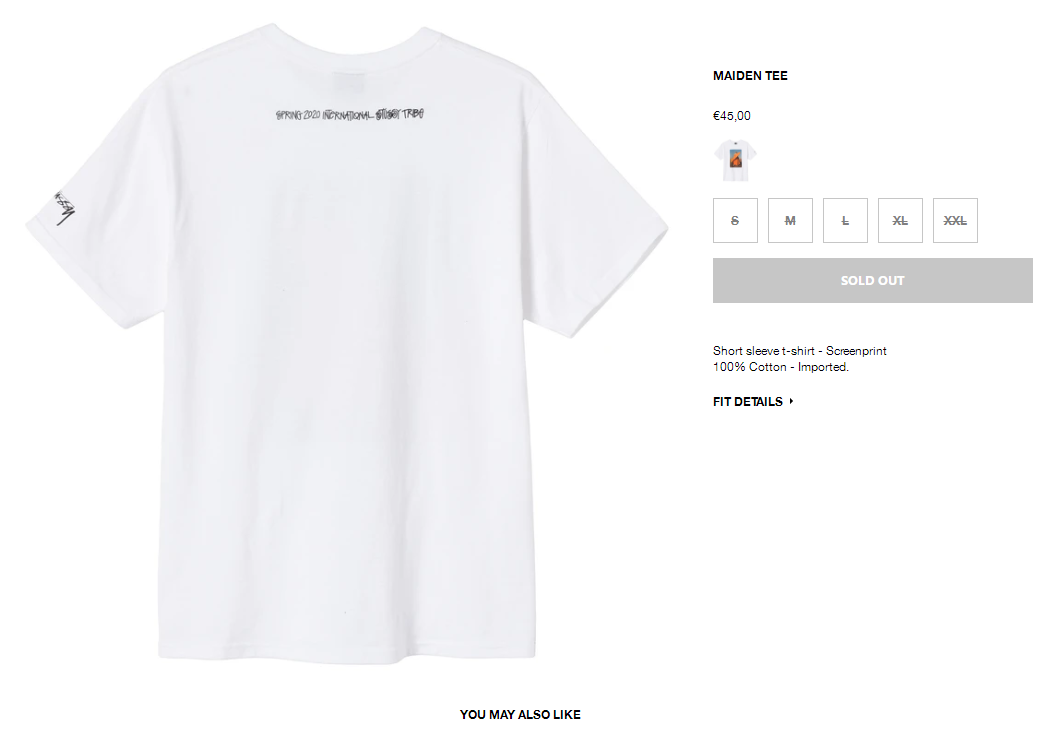Click the grey SOLD OUT button
This screenshot has height=742, width=1047.
[x=873, y=281]
